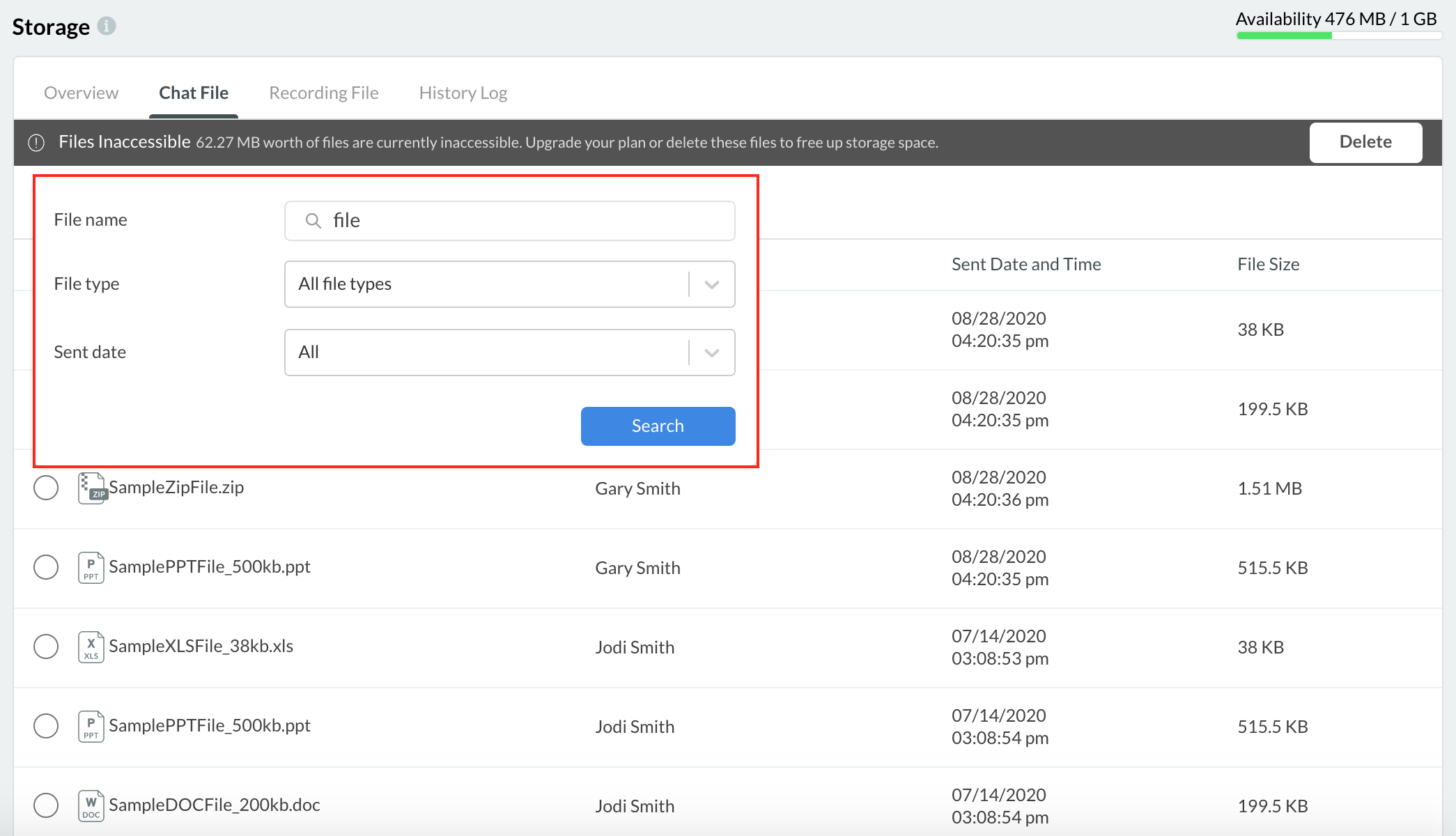Image resolution: width=1456 pixels, height=836 pixels.
Task: Click into the File name search field
Action: (510, 221)
